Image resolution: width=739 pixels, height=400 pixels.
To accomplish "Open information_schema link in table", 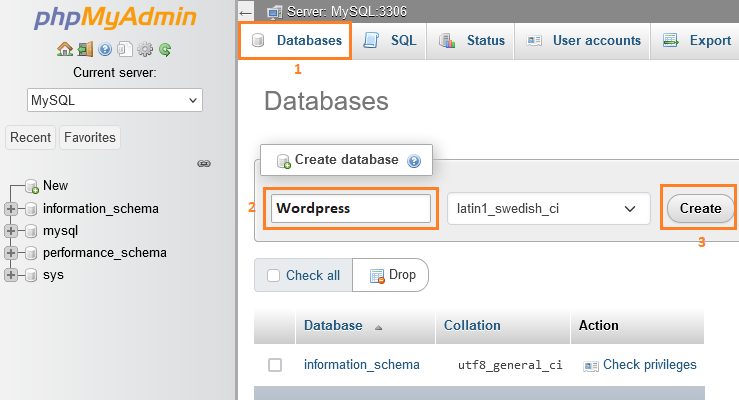I will pyautogui.click(x=361, y=365).
